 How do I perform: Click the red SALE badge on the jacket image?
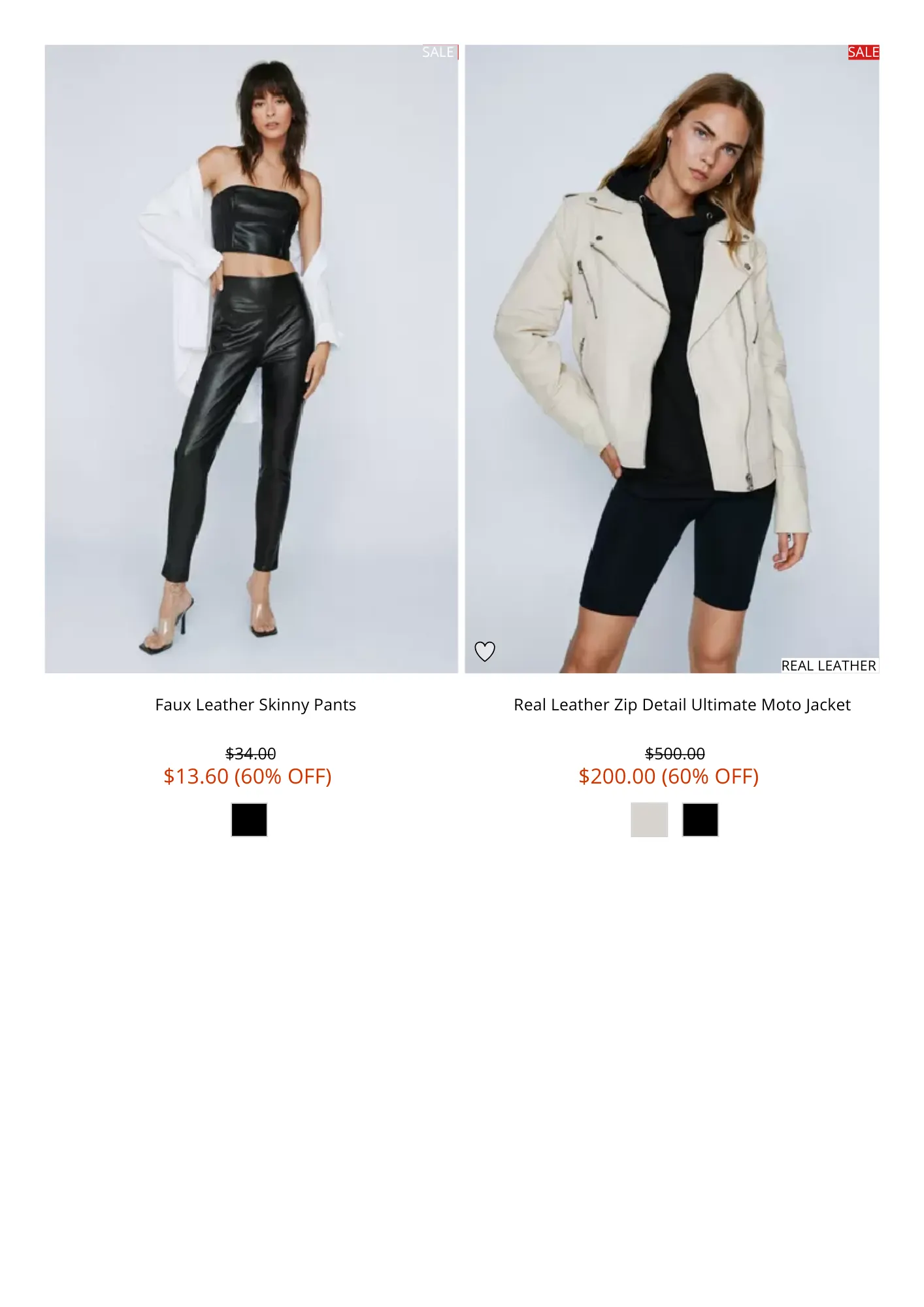[863, 52]
